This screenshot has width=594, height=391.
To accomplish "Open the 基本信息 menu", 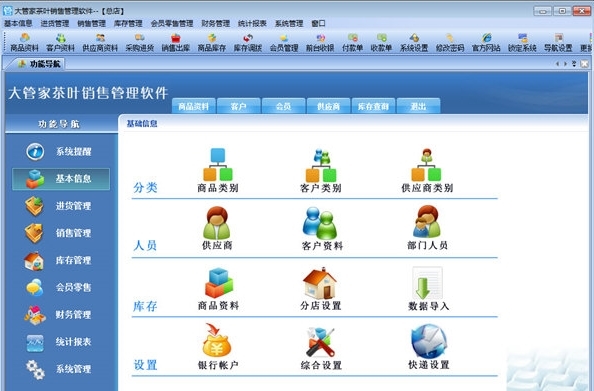I will coord(18,23).
